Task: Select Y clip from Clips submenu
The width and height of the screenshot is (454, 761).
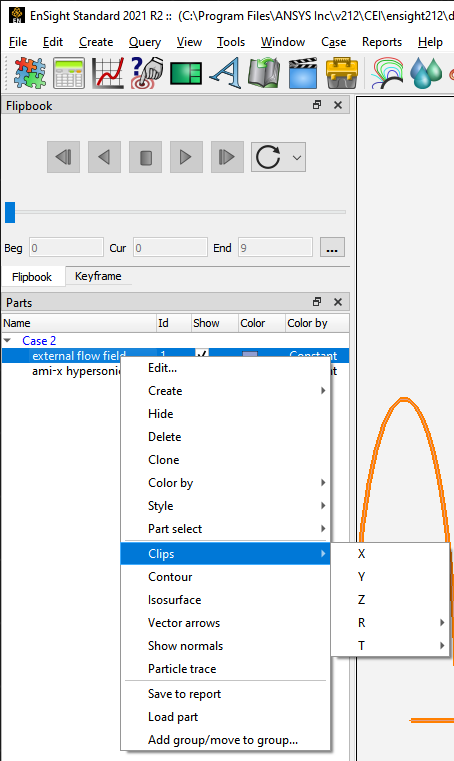Action: pyautogui.click(x=390, y=577)
